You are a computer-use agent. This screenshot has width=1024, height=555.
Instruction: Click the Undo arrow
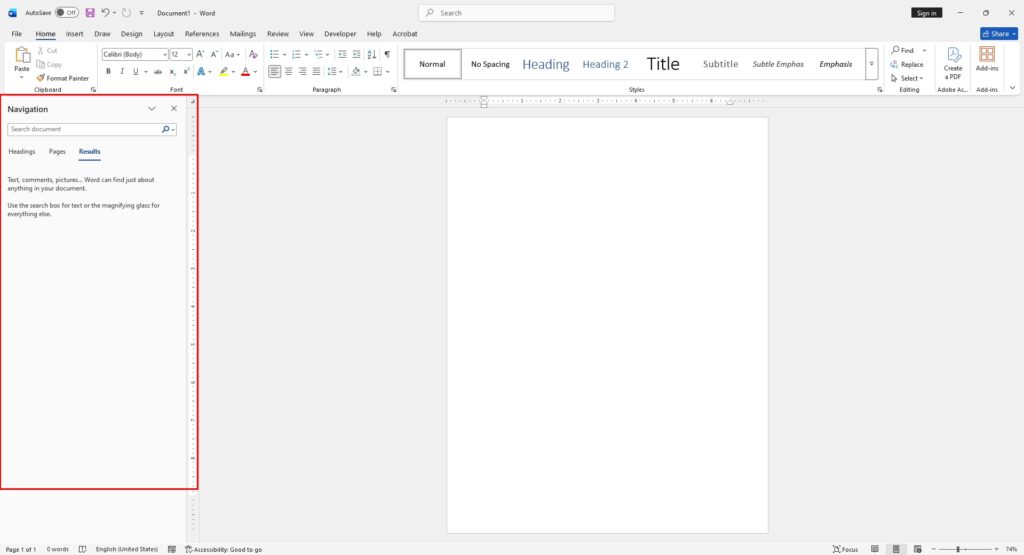tap(105, 12)
